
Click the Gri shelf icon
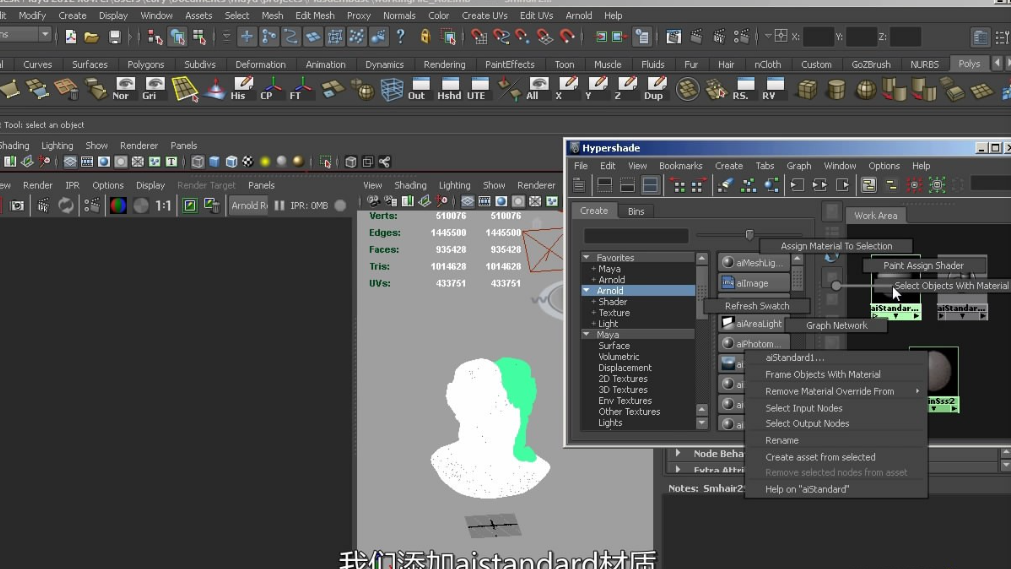pyautogui.click(x=153, y=88)
